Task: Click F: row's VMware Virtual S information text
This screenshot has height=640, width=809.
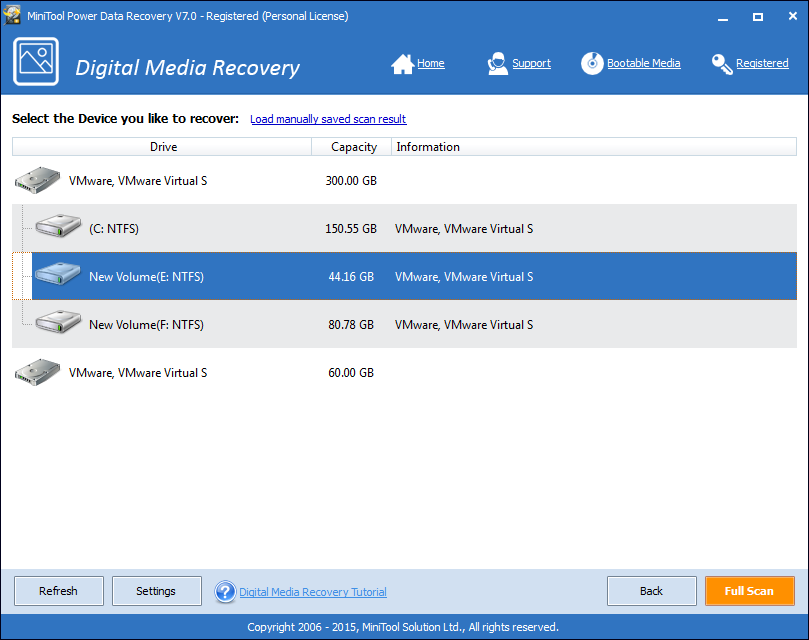Action: tap(464, 325)
